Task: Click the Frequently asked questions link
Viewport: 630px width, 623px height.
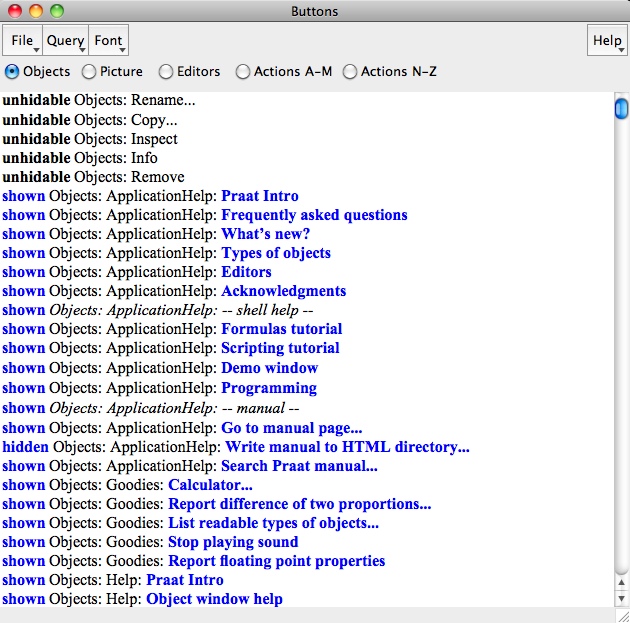Action: click(314, 215)
